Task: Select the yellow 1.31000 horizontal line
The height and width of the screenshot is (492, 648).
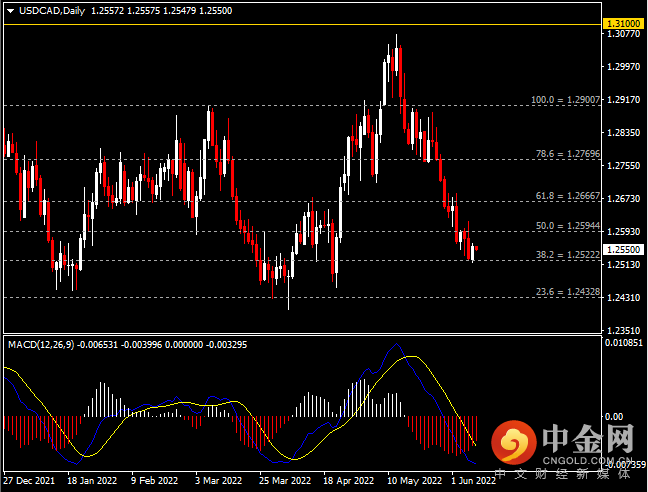Action: pyautogui.click(x=302, y=24)
